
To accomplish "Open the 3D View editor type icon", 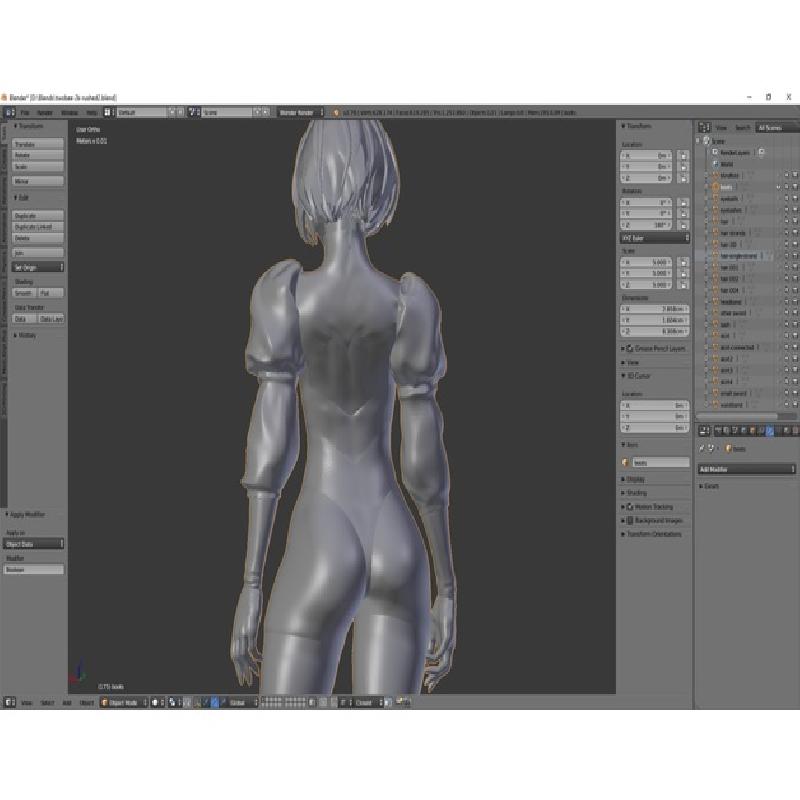I will click(10, 703).
